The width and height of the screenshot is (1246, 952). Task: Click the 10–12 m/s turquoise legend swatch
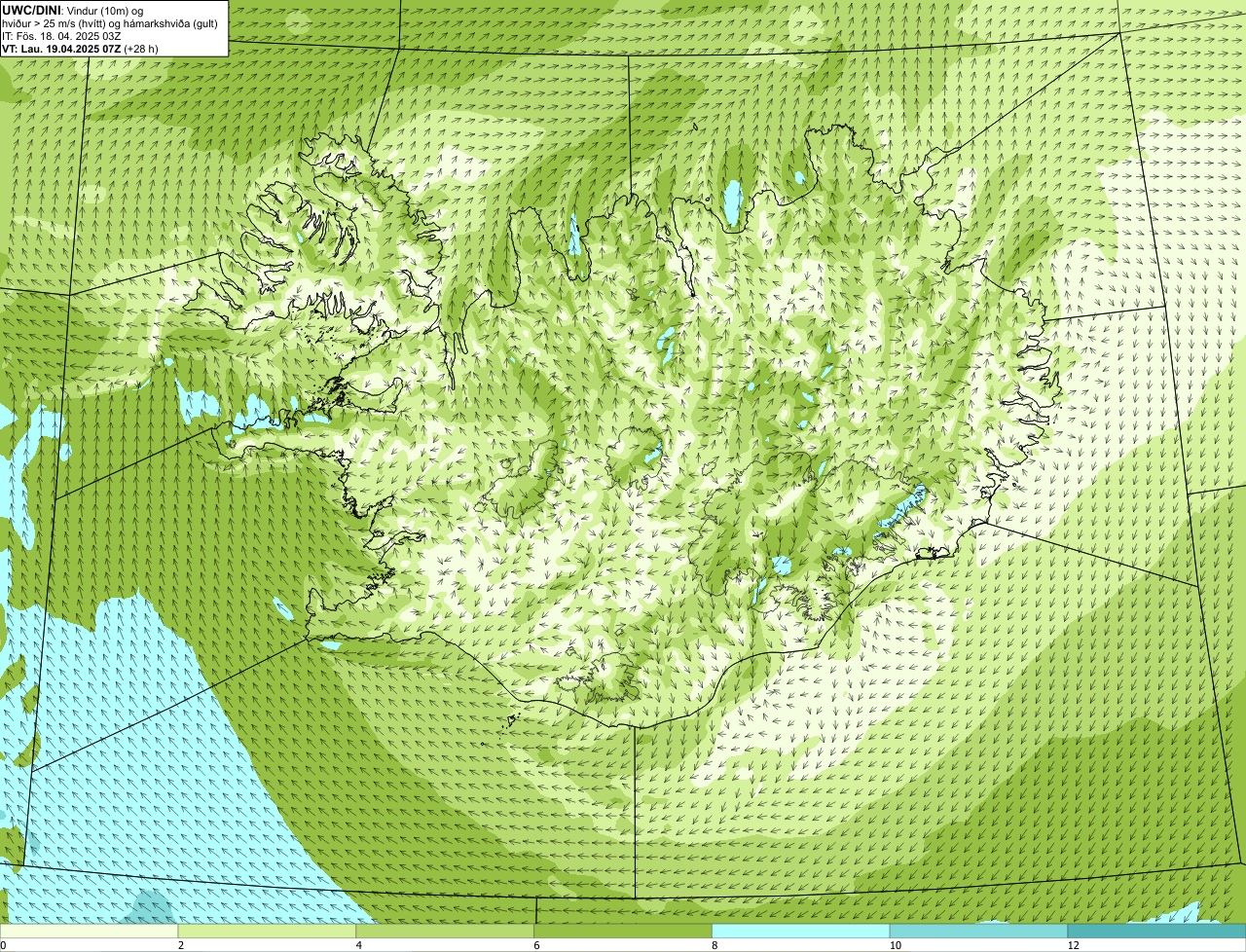(978, 931)
